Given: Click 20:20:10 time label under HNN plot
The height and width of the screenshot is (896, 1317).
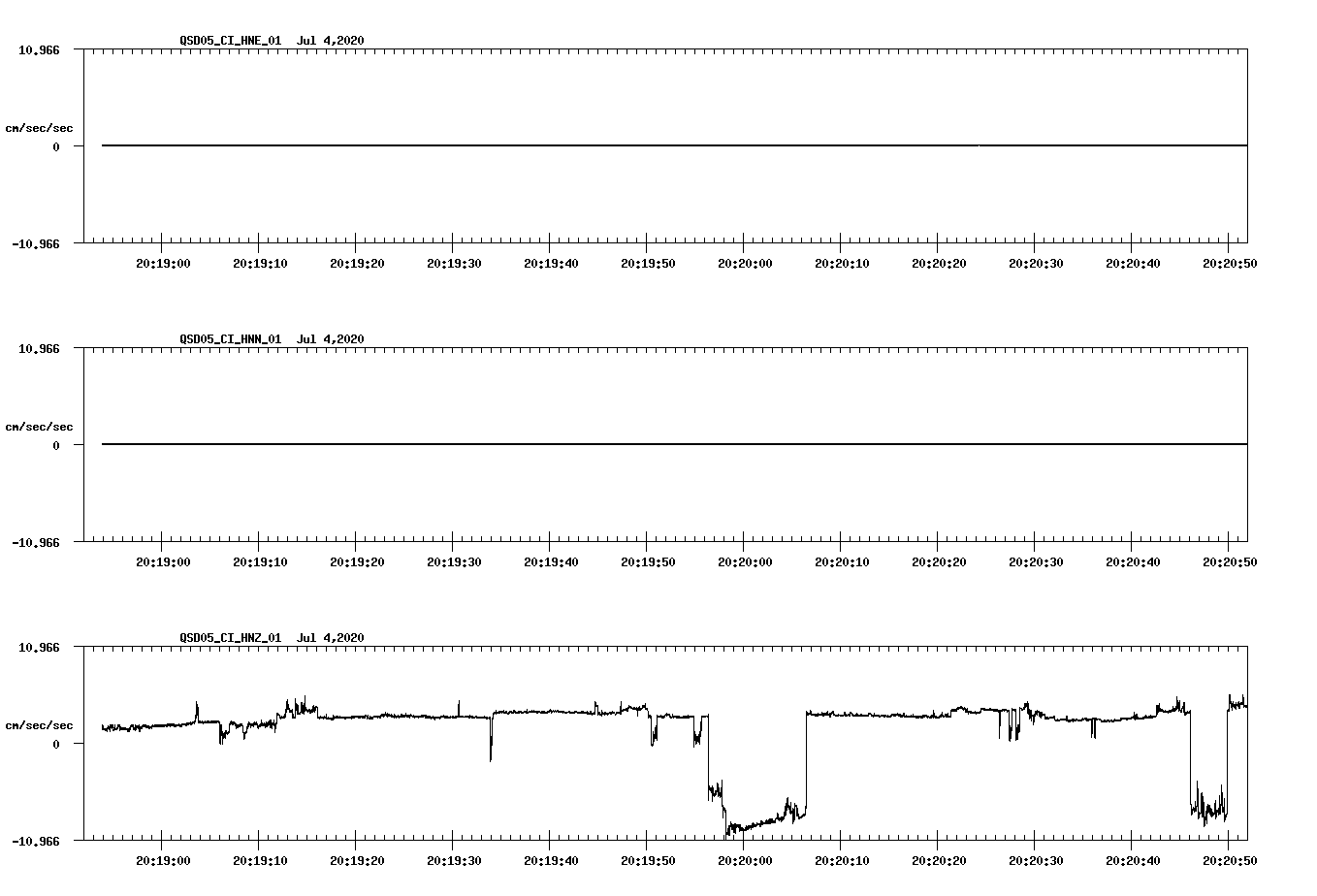Looking at the screenshot, I should point(841,561).
